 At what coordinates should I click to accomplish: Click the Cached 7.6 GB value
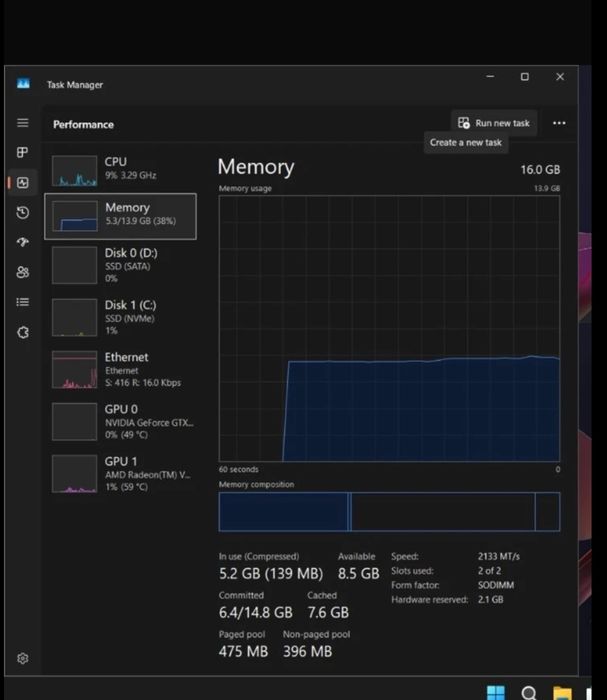click(328, 612)
